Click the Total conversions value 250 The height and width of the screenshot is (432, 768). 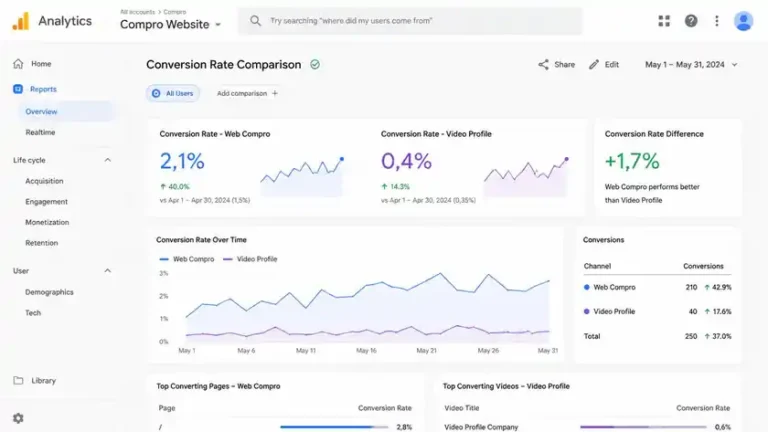(691, 336)
